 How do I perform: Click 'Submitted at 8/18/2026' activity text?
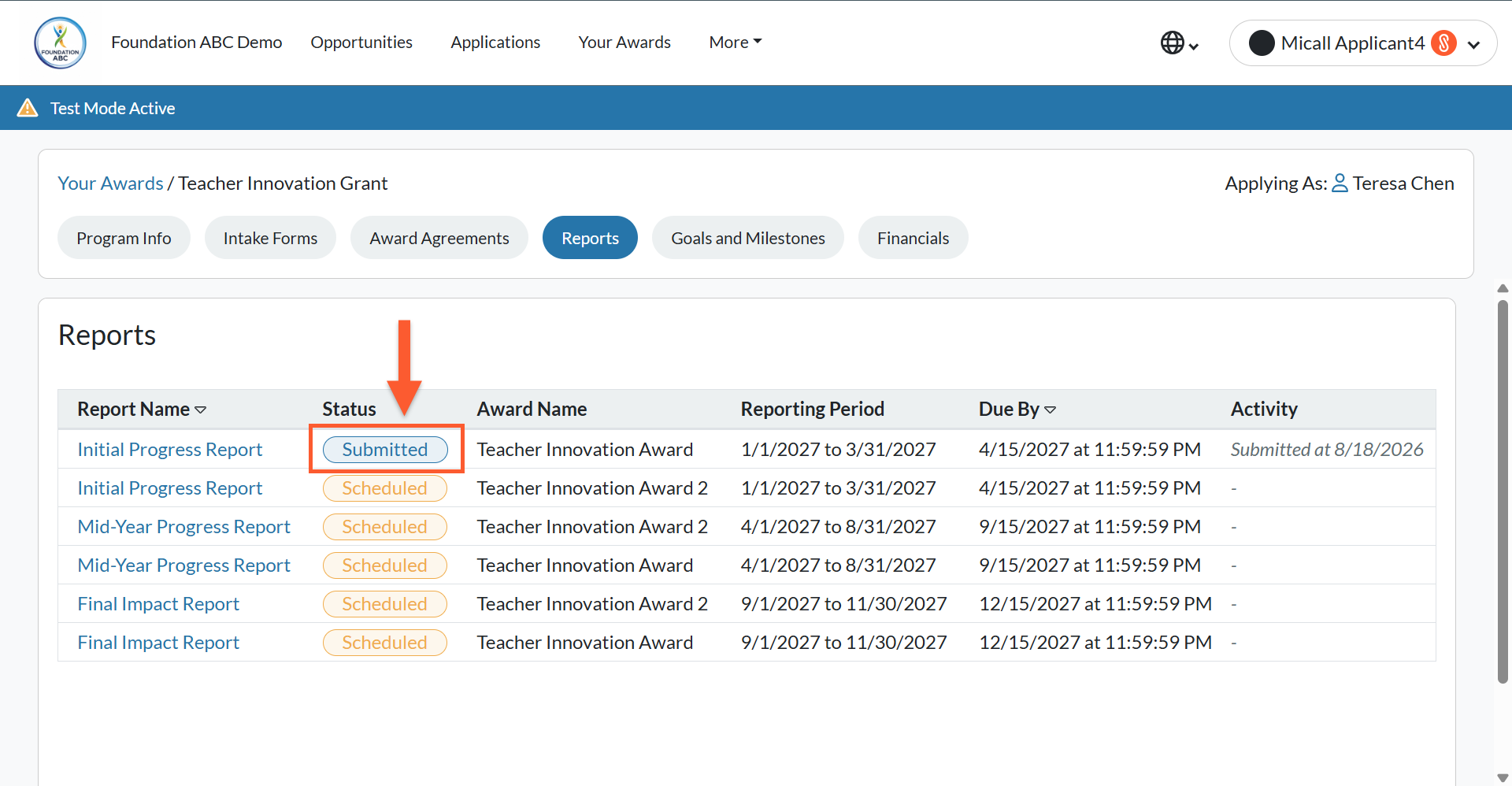(1327, 450)
